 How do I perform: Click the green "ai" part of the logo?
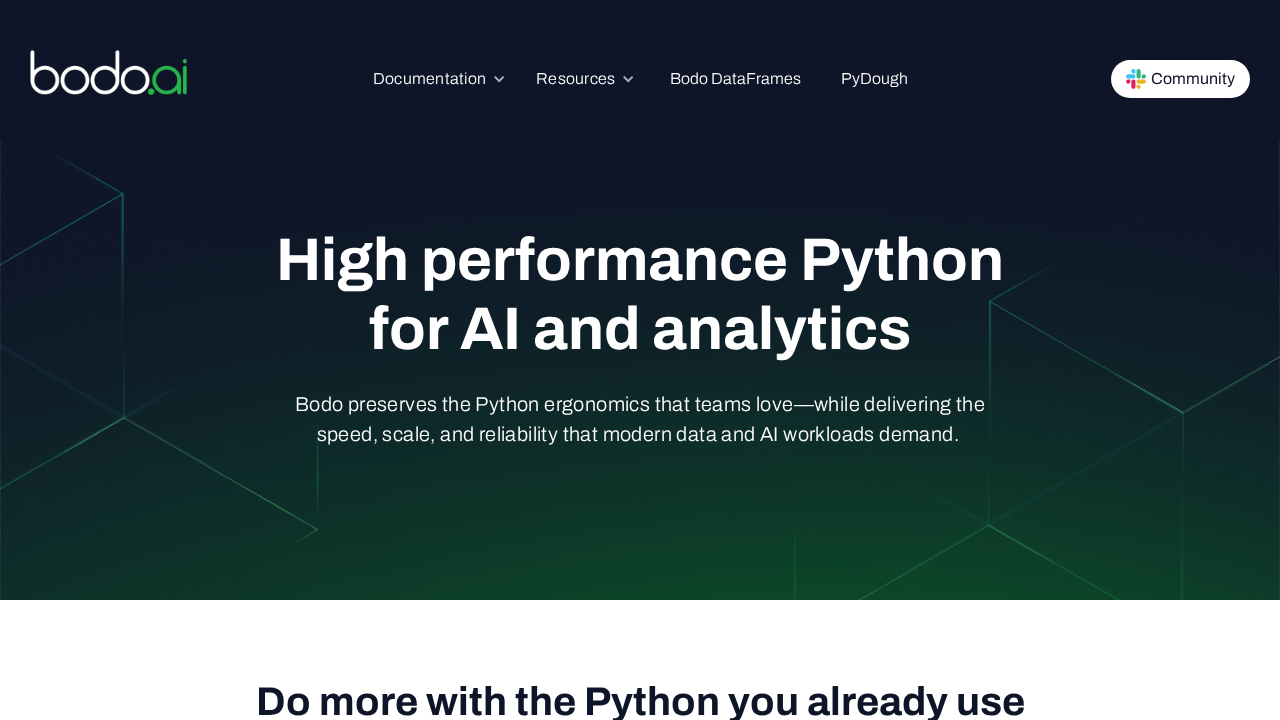pos(172,77)
